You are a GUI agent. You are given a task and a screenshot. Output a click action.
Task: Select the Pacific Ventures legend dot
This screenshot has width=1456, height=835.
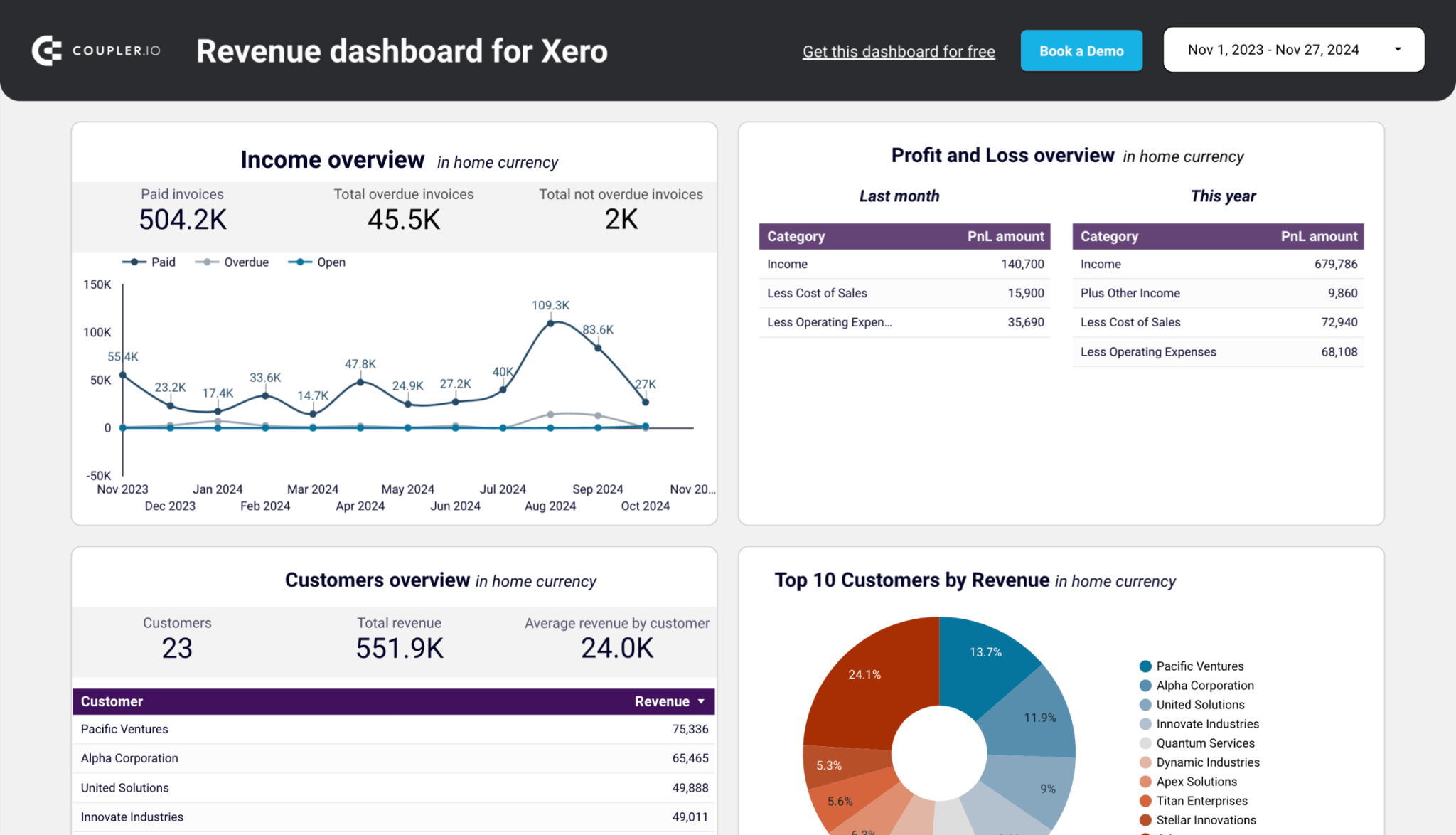(x=1145, y=666)
